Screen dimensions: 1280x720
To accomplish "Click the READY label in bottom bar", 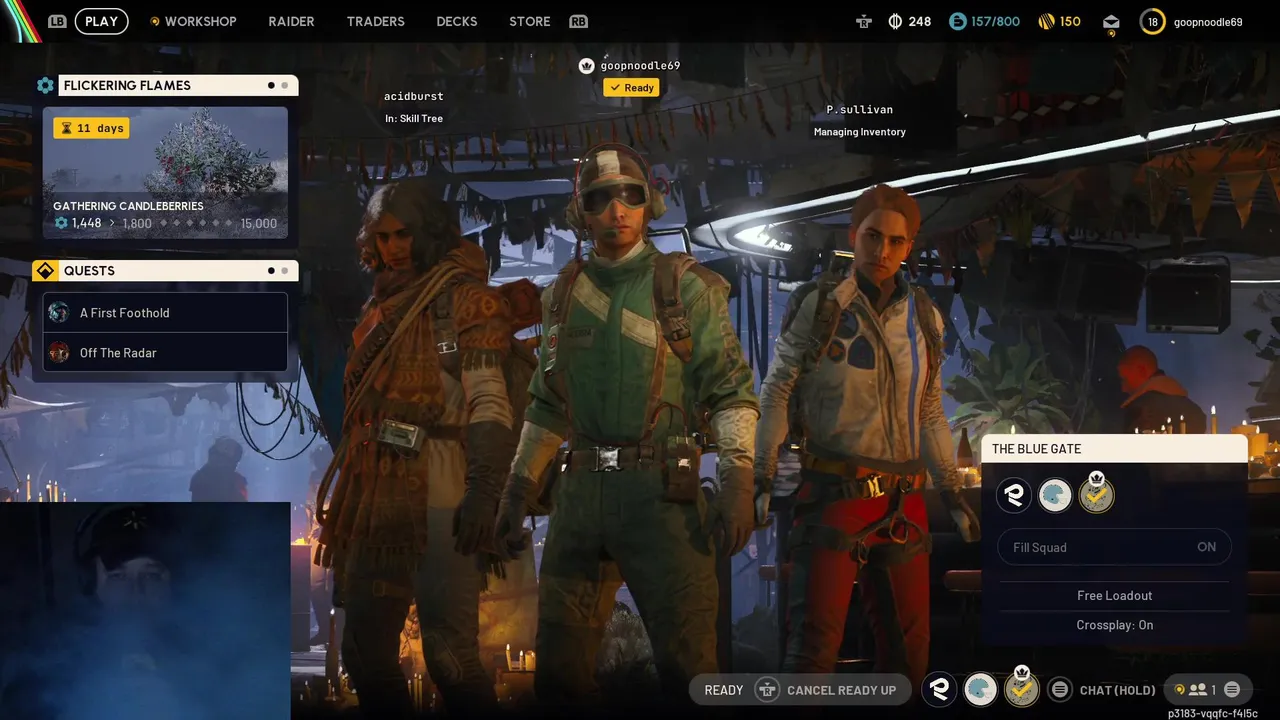I will point(724,690).
